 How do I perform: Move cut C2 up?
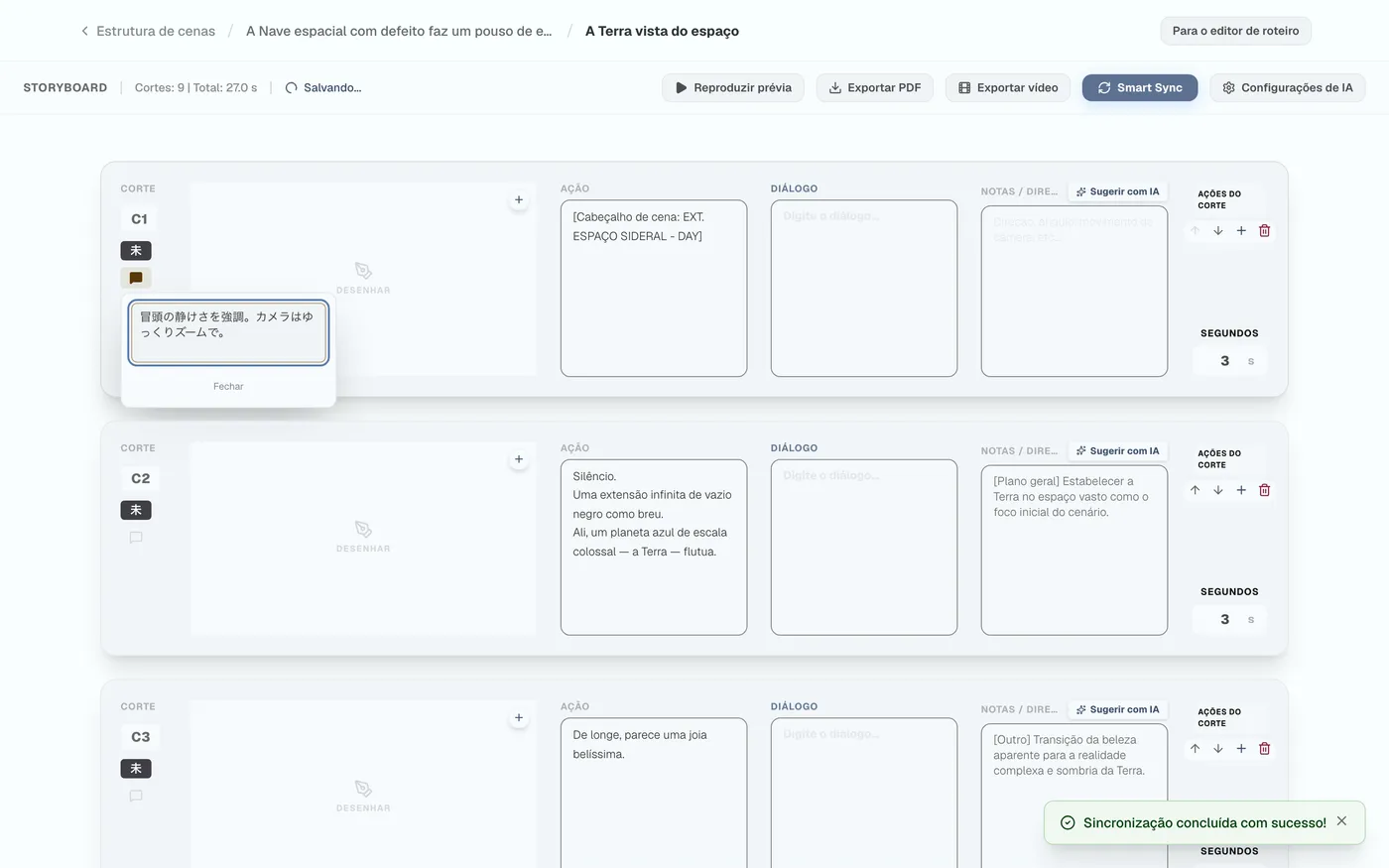point(1196,490)
